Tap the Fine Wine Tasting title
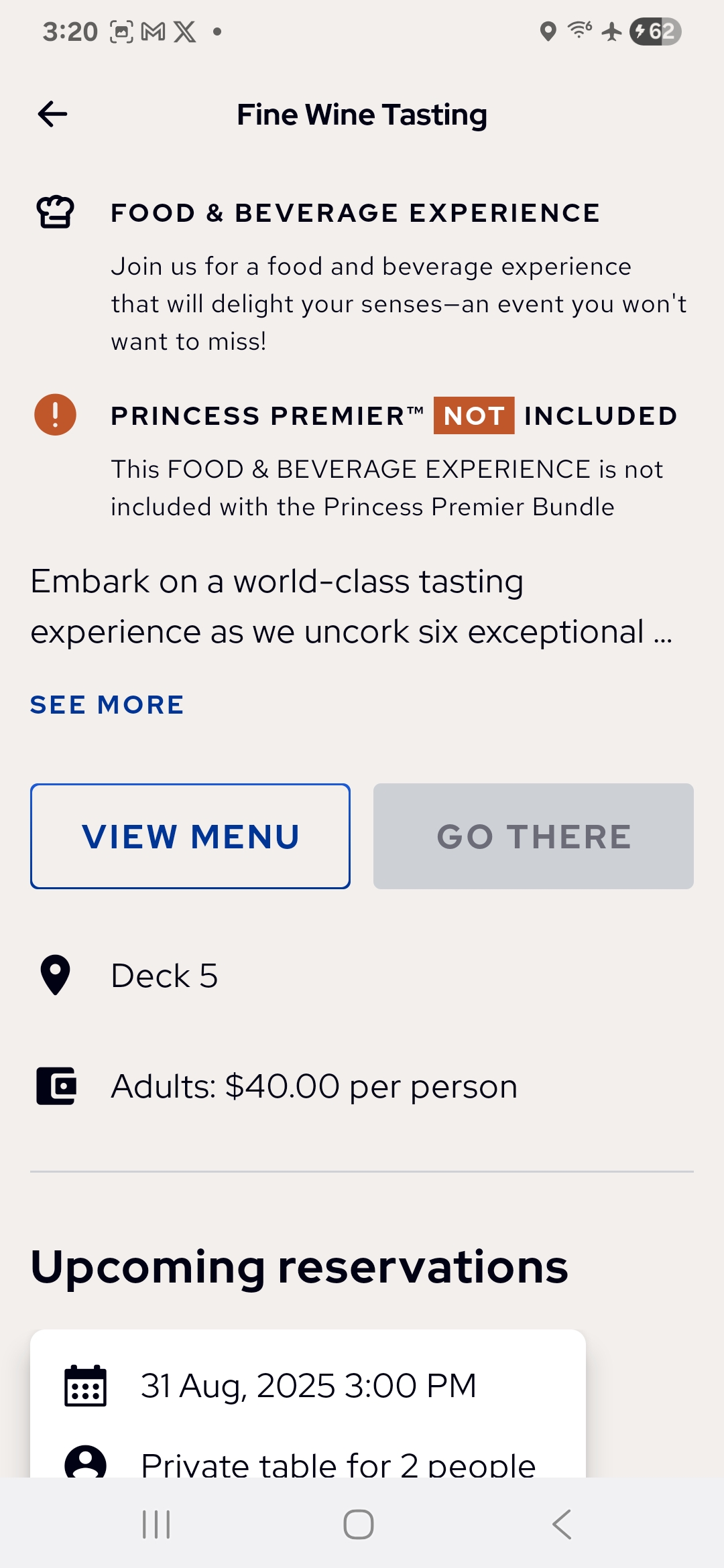This screenshot has height=1568, width=724. [362, 115]
